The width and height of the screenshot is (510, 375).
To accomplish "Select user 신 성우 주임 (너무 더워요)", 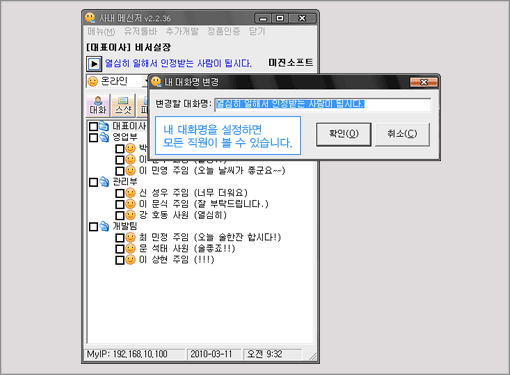I will 193,193.
